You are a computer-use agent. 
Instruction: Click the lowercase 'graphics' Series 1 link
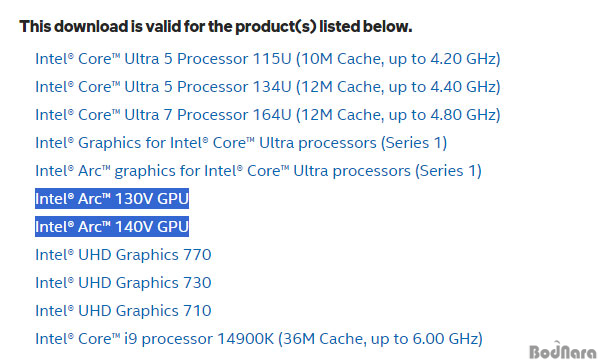coord(258,171)
